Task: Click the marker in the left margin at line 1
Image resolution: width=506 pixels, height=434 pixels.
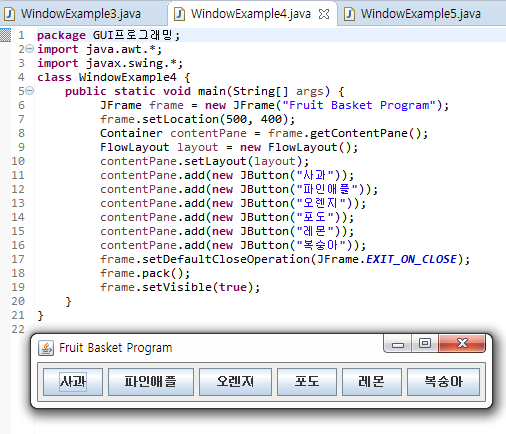Action: coord(5,35)
